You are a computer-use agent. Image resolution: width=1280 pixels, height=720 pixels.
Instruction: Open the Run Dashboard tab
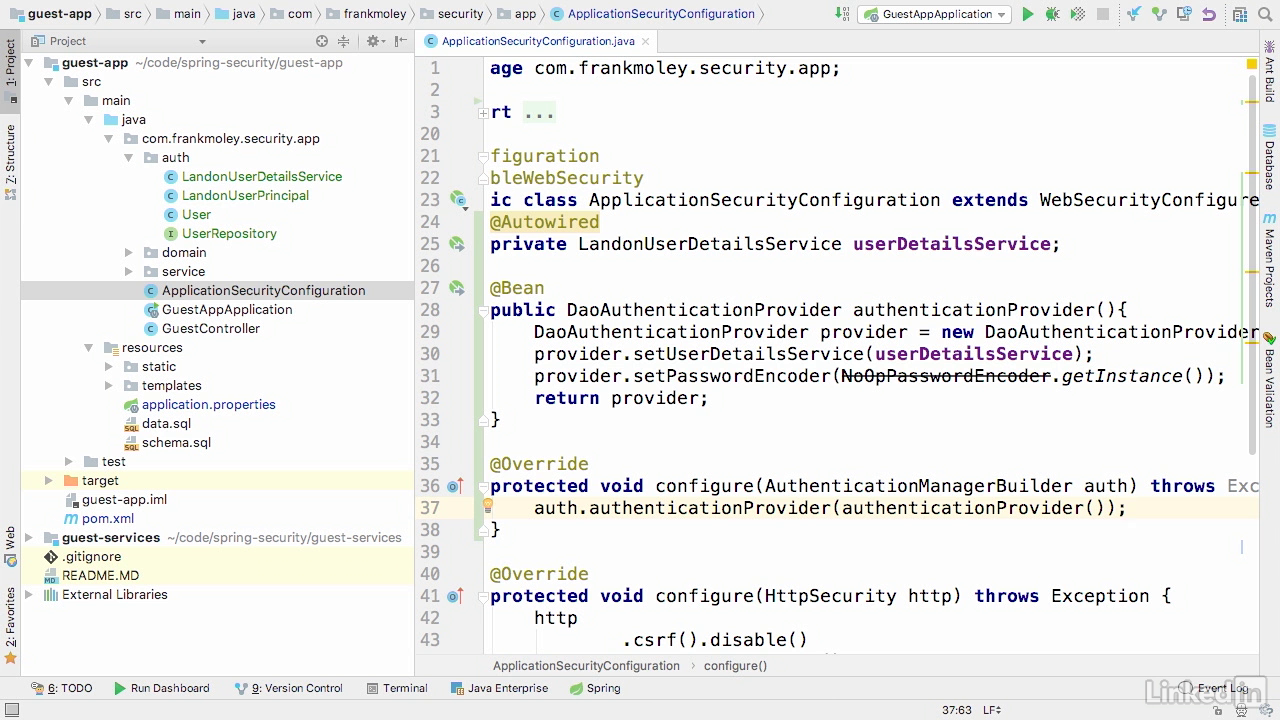pyautogui.click(x=162, y=688)
